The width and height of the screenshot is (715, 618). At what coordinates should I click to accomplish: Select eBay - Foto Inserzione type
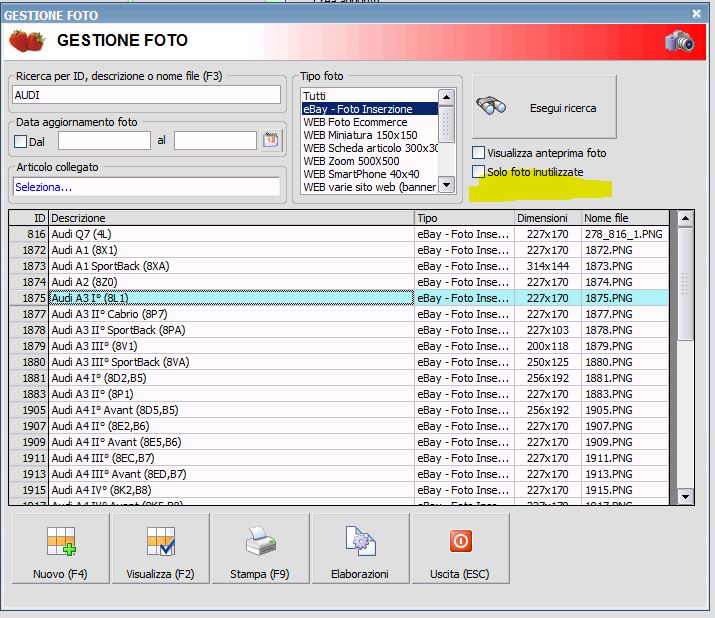coord(369,109)
